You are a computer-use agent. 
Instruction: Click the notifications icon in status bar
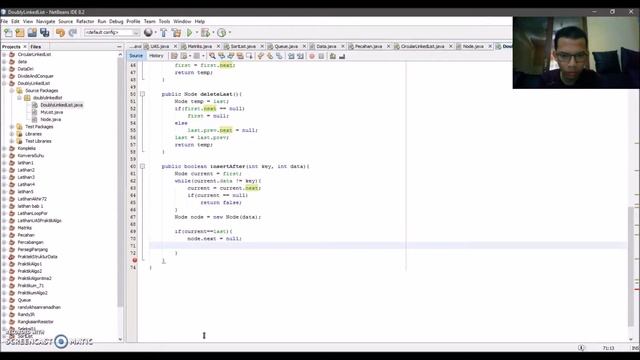click(581, 348)
